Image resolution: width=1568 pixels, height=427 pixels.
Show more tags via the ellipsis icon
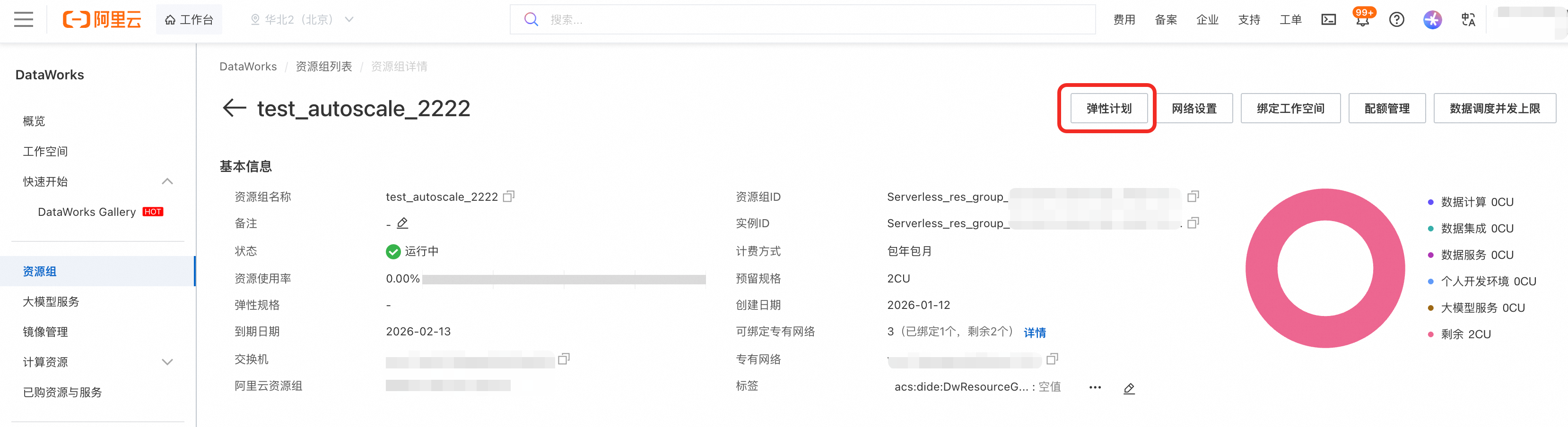tap(1095, 387)
